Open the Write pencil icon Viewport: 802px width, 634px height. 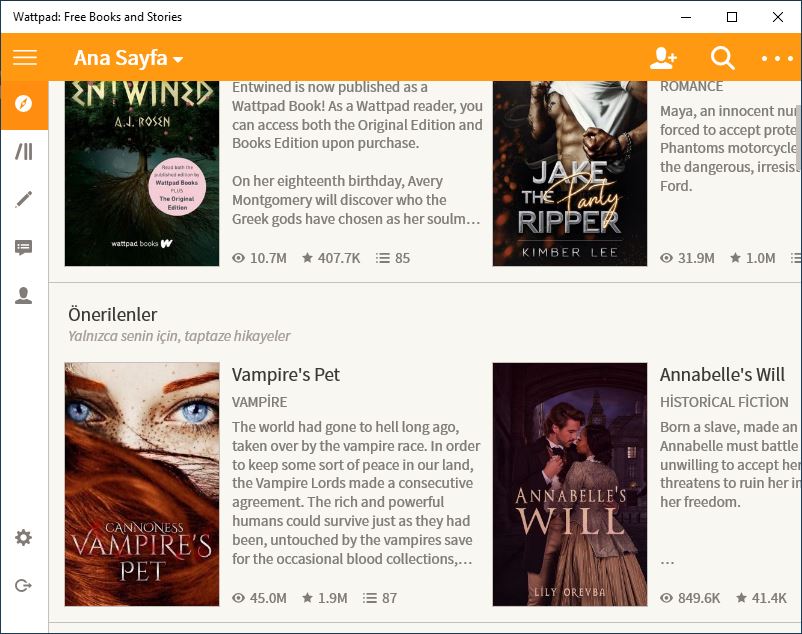pyautogui.click(x=24, y=199)
